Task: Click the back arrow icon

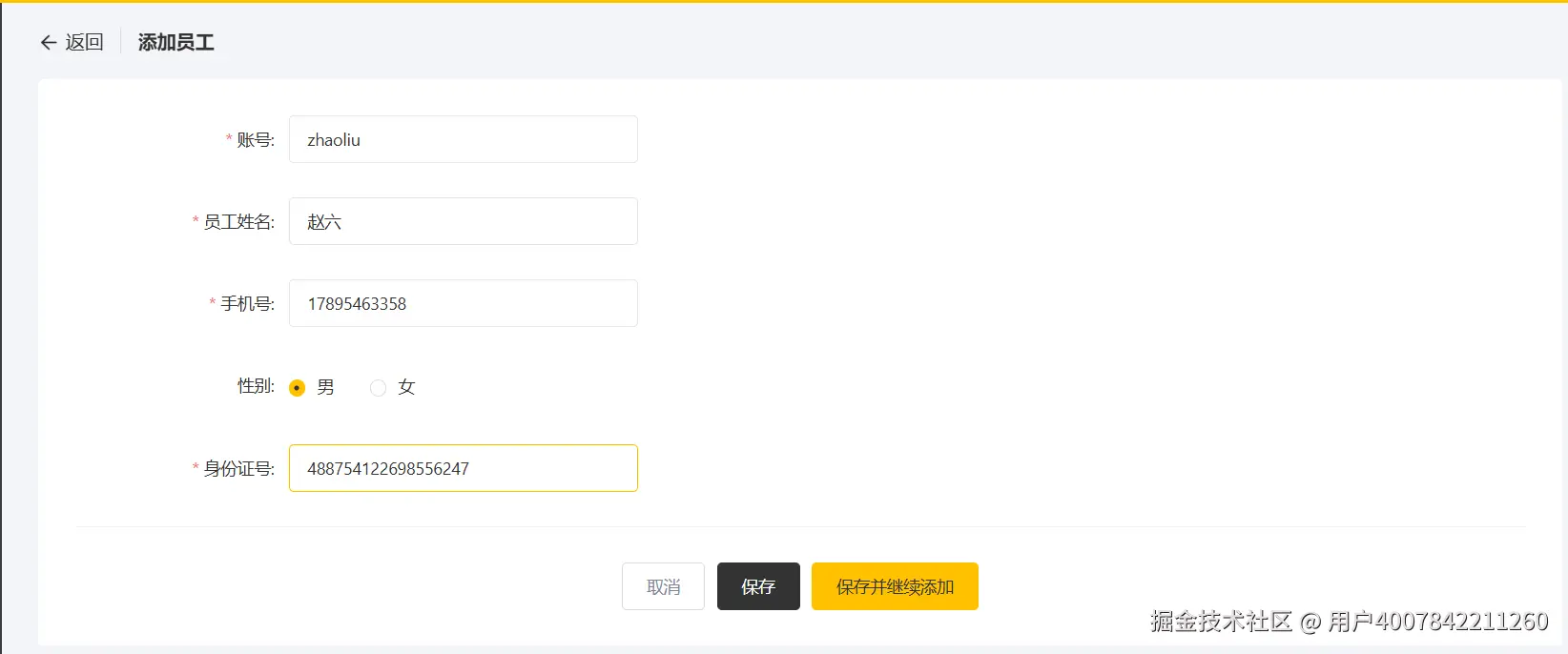Action: click(x=49, y=42)
